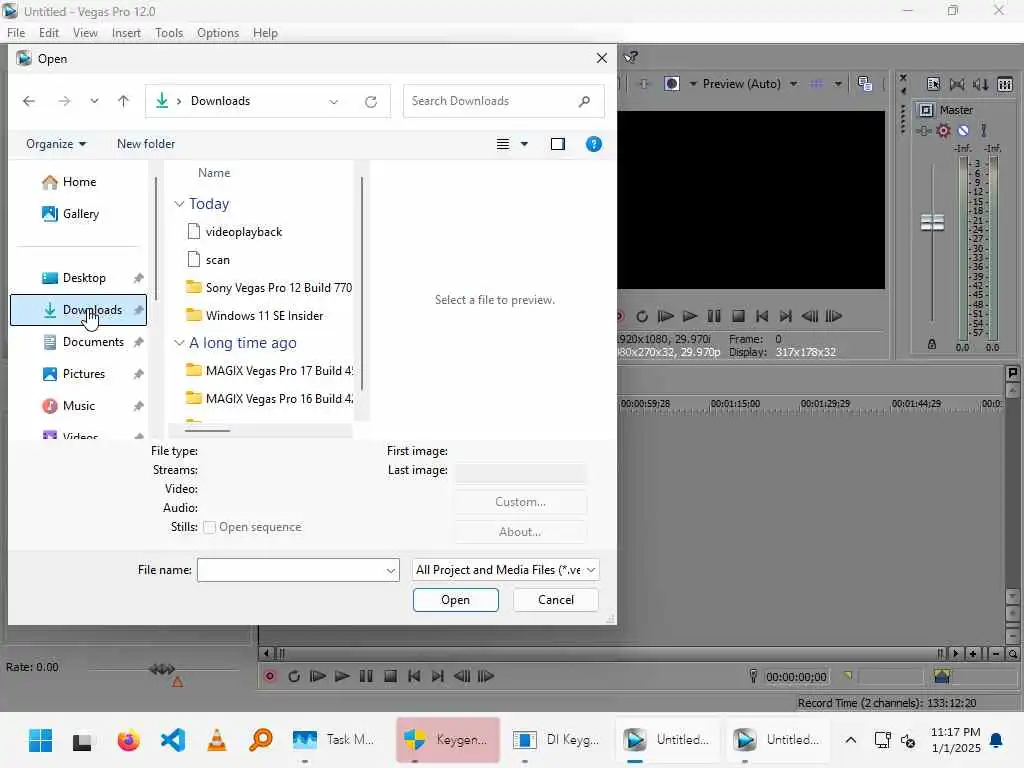Click the Windows Start button

click(40, 740)
